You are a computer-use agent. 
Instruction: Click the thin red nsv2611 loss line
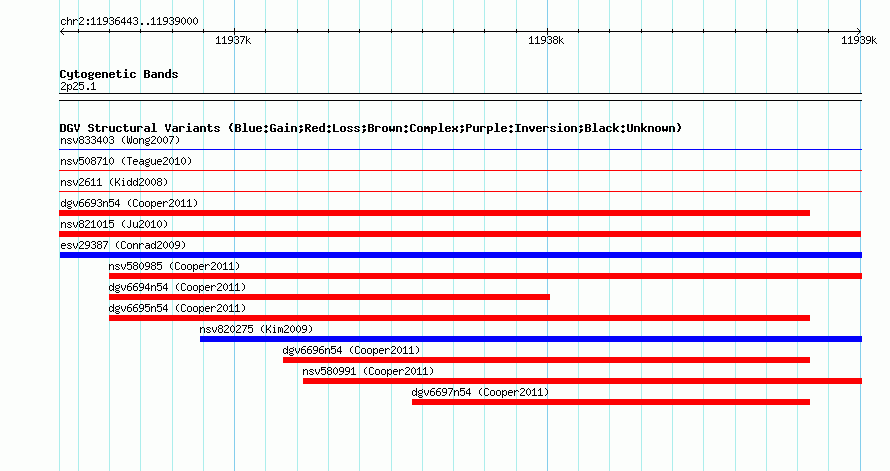coord(460,192)
